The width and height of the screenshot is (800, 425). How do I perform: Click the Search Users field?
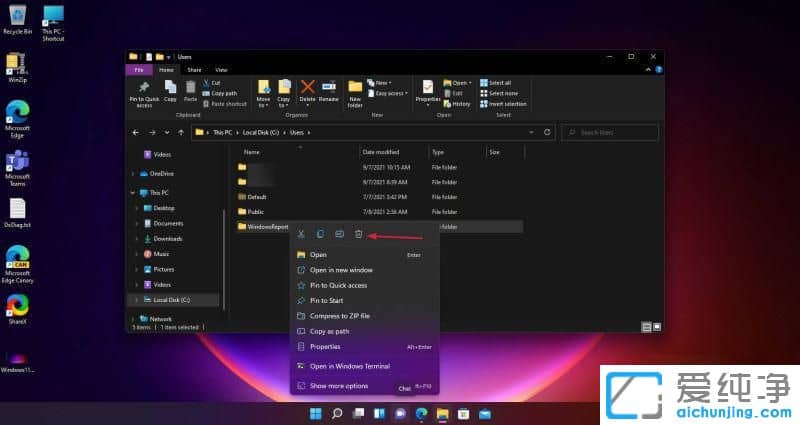pyautogui.click(x=610, y=133)
